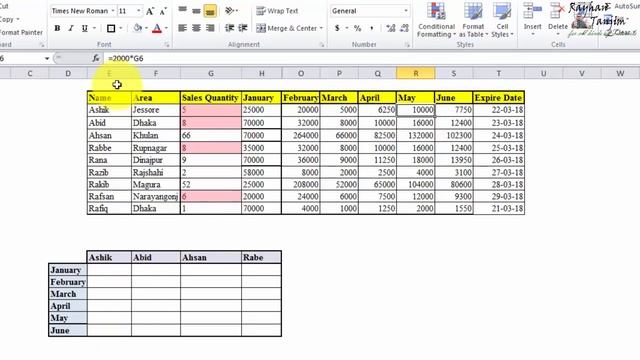Toggle align text left
The height and width of the screenshot is (360, 640).
coord(182,28)
